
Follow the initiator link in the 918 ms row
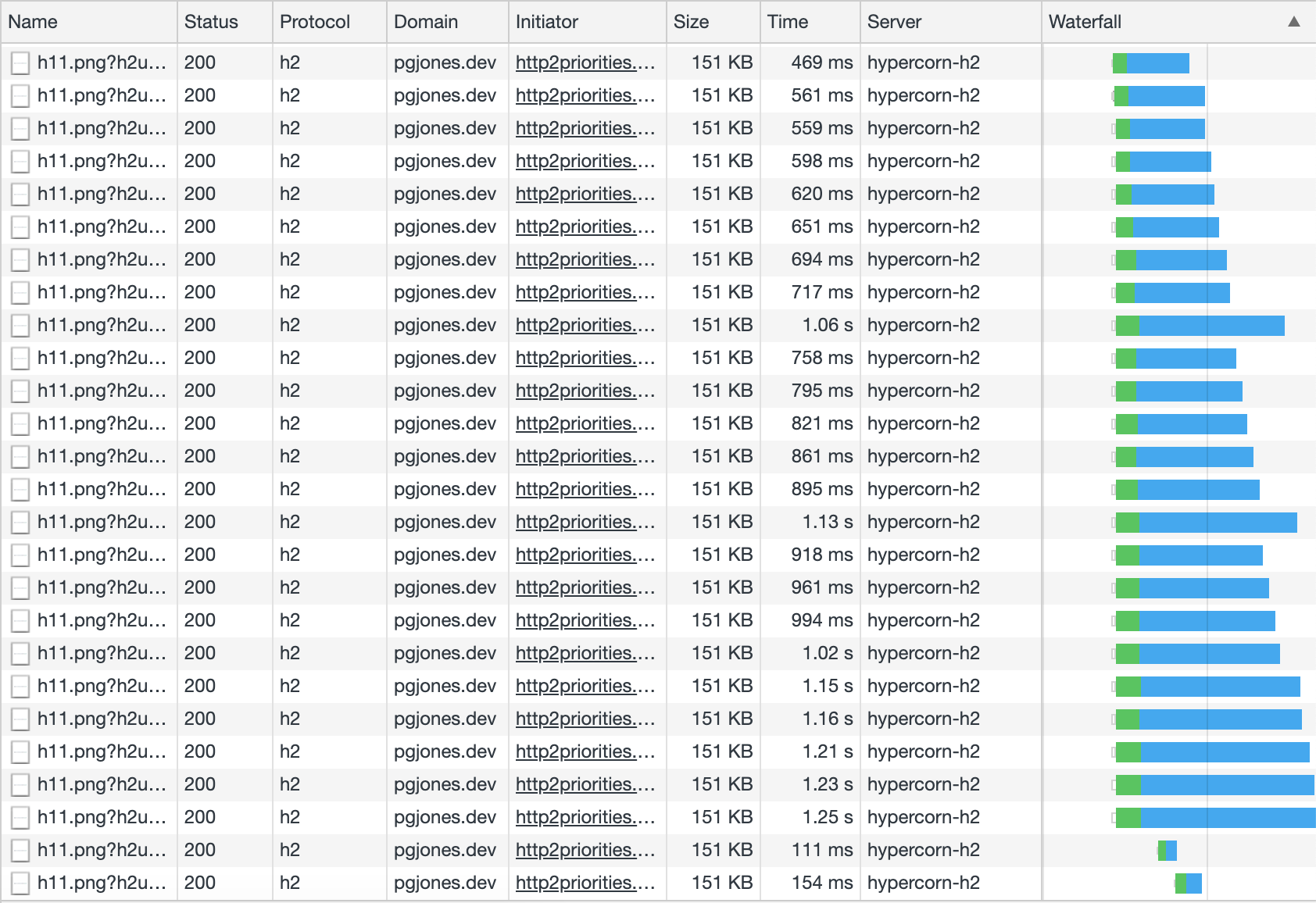click(x=585, y=555)
